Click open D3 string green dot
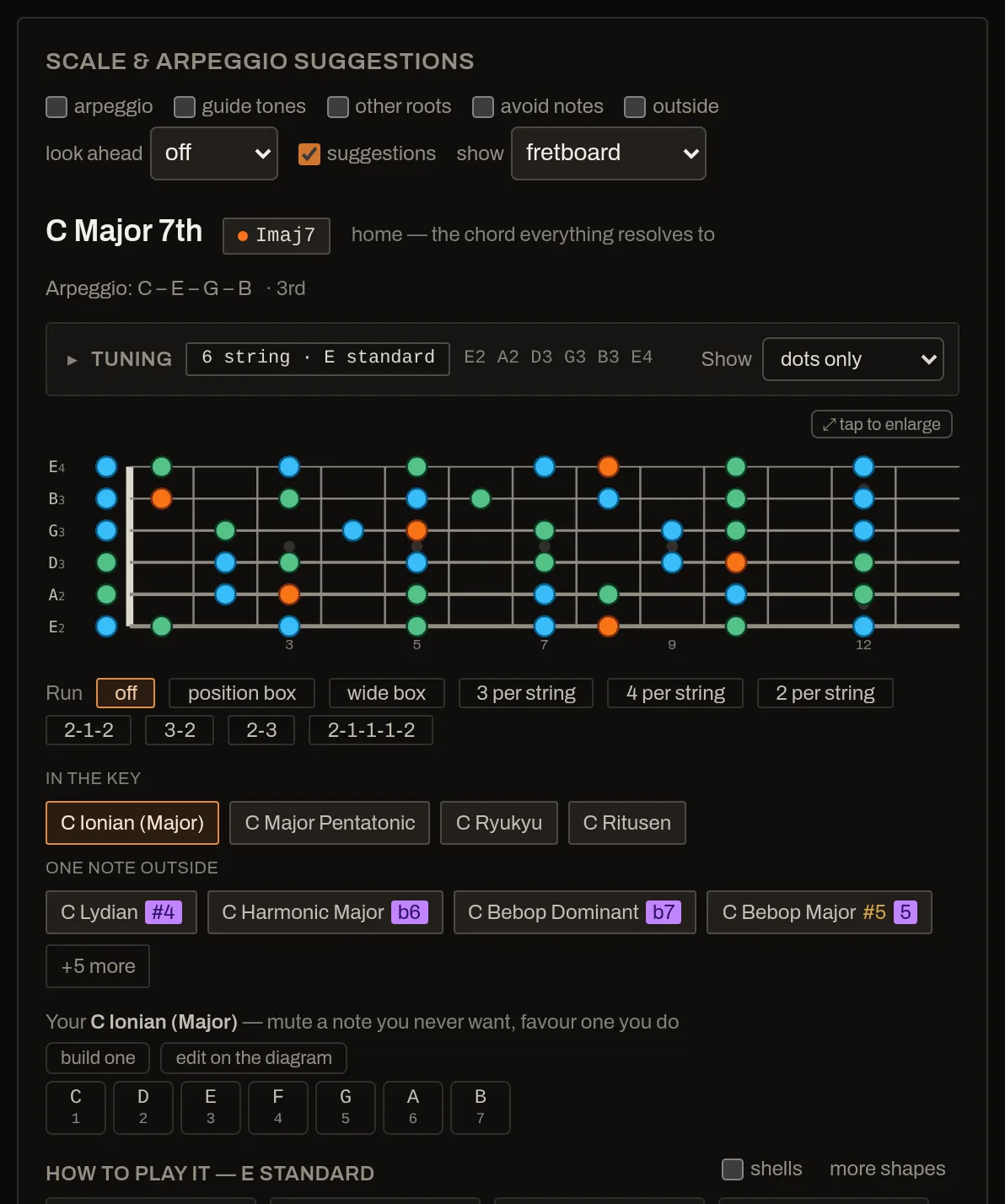 pyautogui.click(x=106, y=562)
